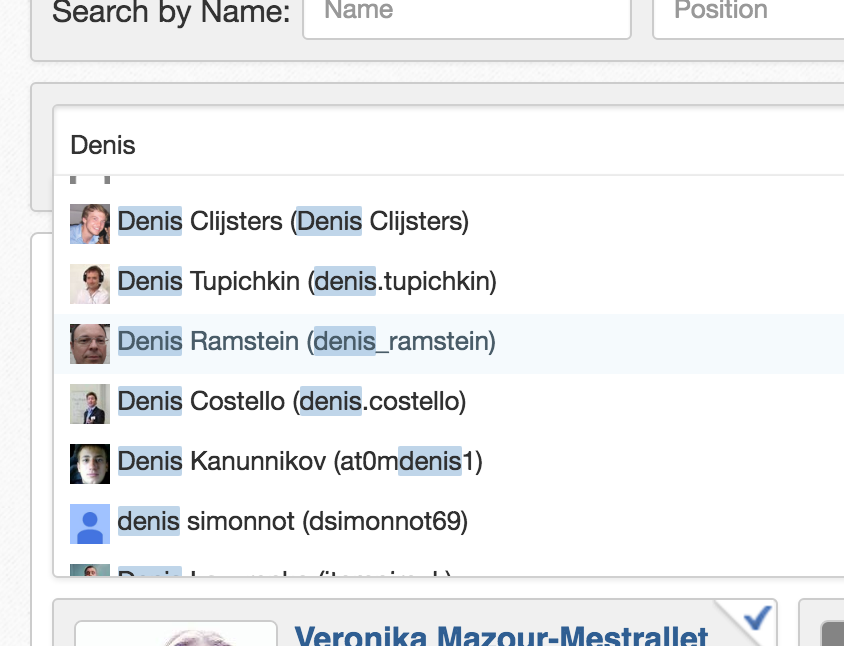
Task: Pick Denis Costello (denis.costello) entry
Action: pyautogui.click(x=449, y=404)
